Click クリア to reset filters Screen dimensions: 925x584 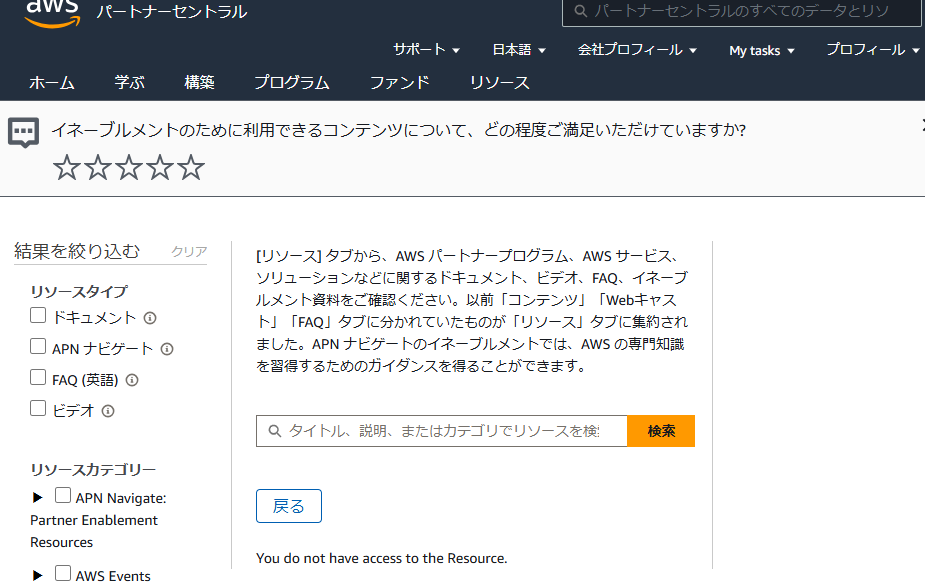coord(189,252)
